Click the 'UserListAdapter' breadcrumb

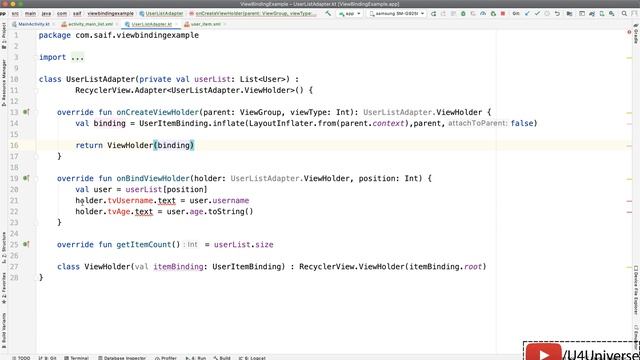coord(164,13)
